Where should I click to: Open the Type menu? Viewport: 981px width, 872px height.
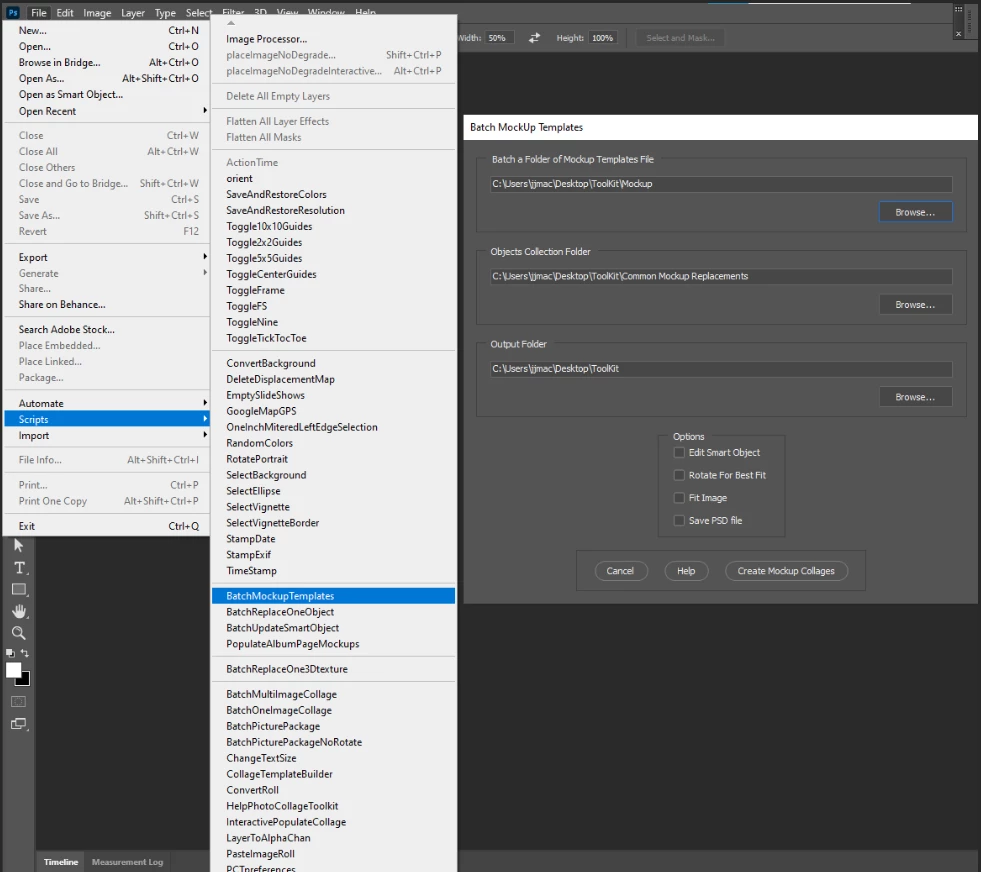(x=165, y=13)
